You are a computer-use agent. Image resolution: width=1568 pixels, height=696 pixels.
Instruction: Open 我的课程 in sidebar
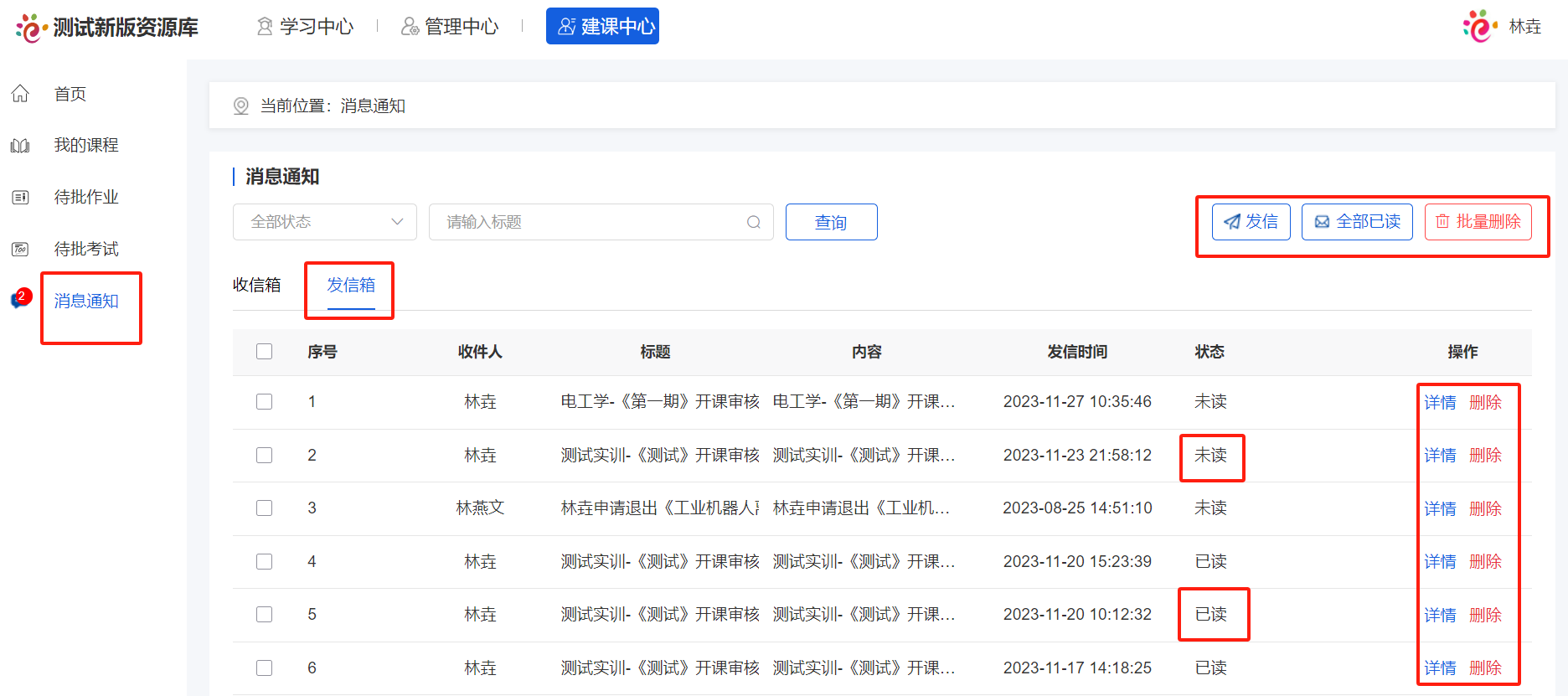pyautogui.click(x=86, y=146)
